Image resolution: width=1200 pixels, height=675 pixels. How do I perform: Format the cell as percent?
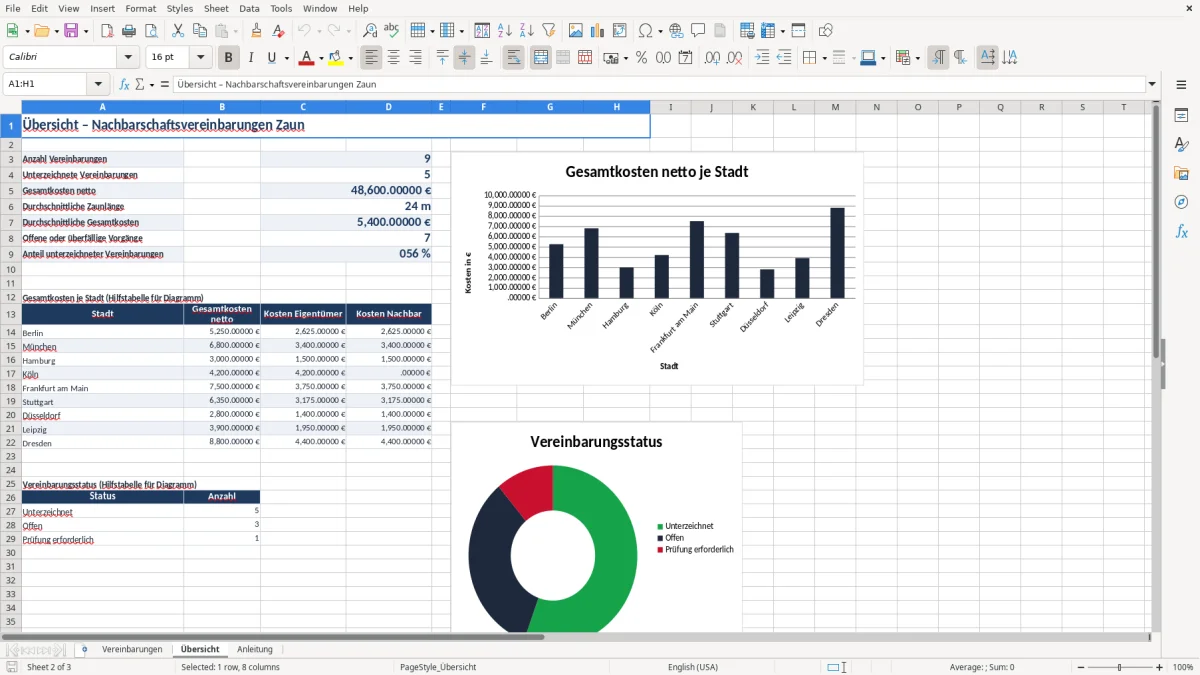coord(641,58)
